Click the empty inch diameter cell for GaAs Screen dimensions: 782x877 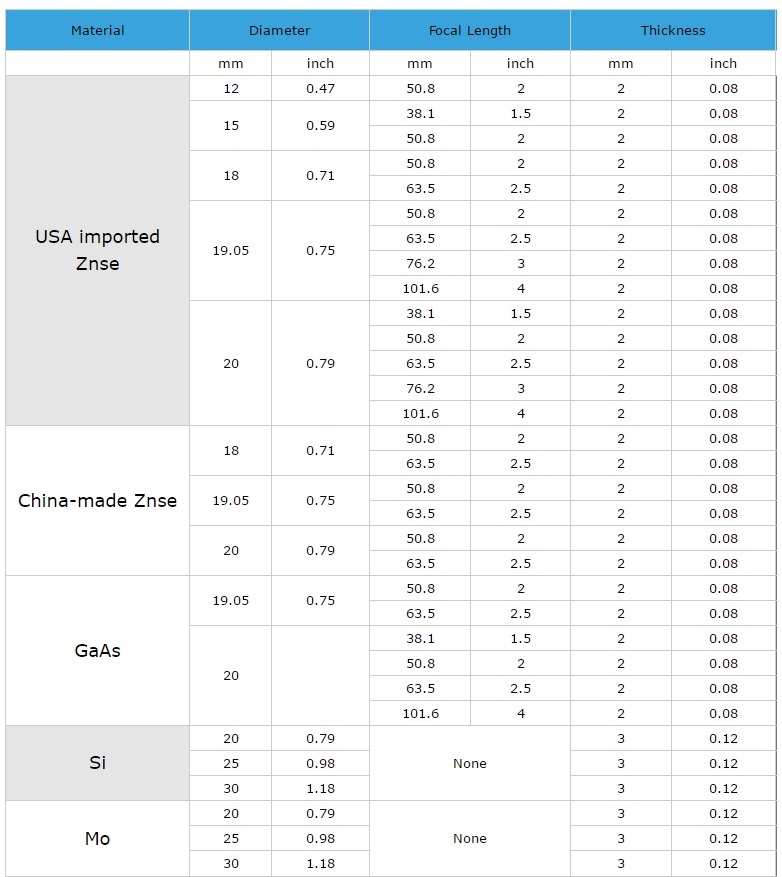coord(320,675)
